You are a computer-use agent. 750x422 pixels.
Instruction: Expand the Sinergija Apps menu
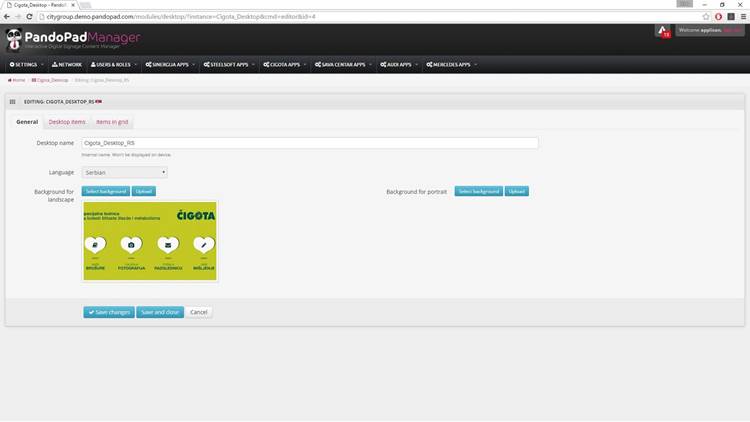[x=170, y=64]
